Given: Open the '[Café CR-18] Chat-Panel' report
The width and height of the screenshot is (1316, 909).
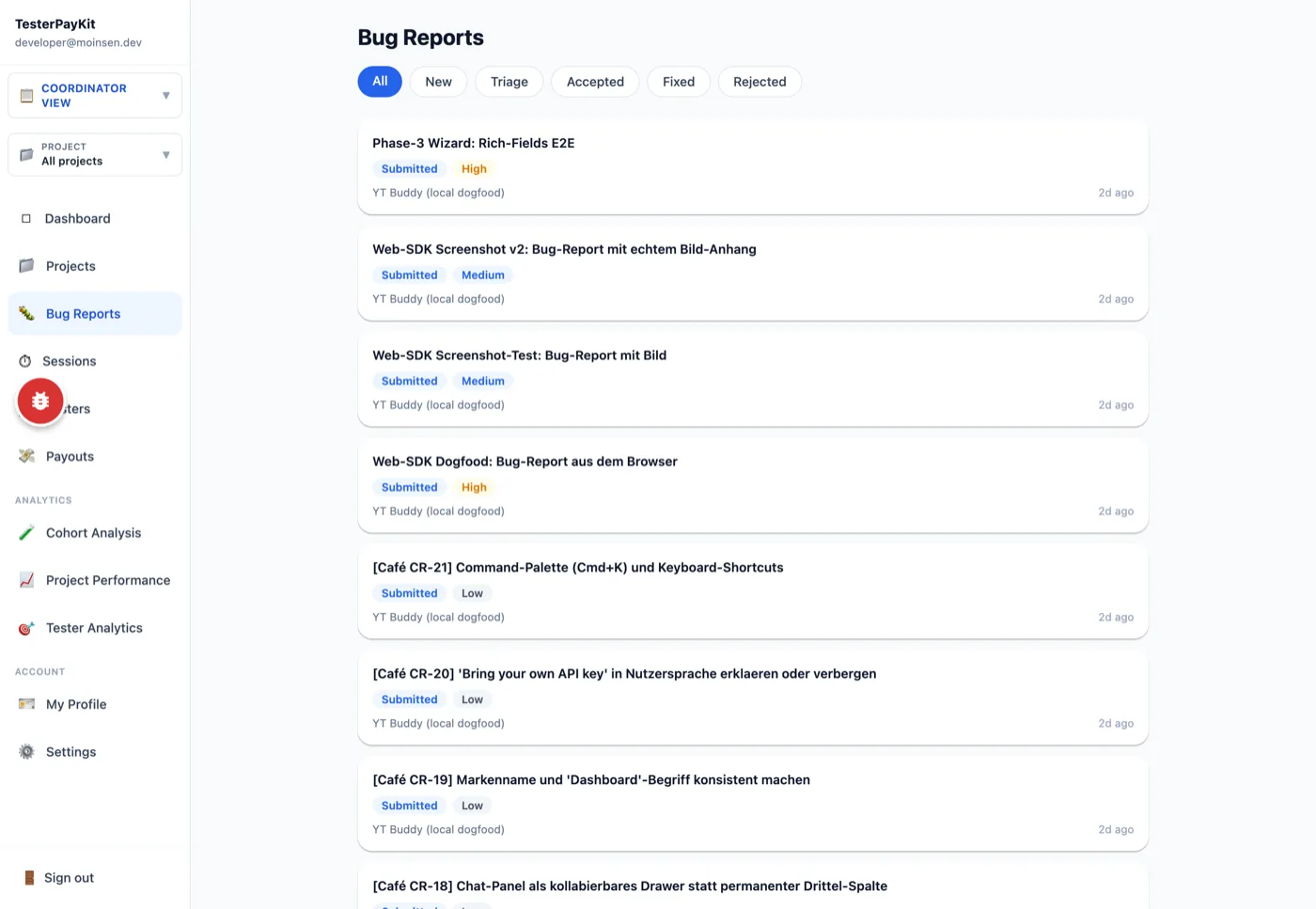Looking at the screenshot, I should [753, 886].
